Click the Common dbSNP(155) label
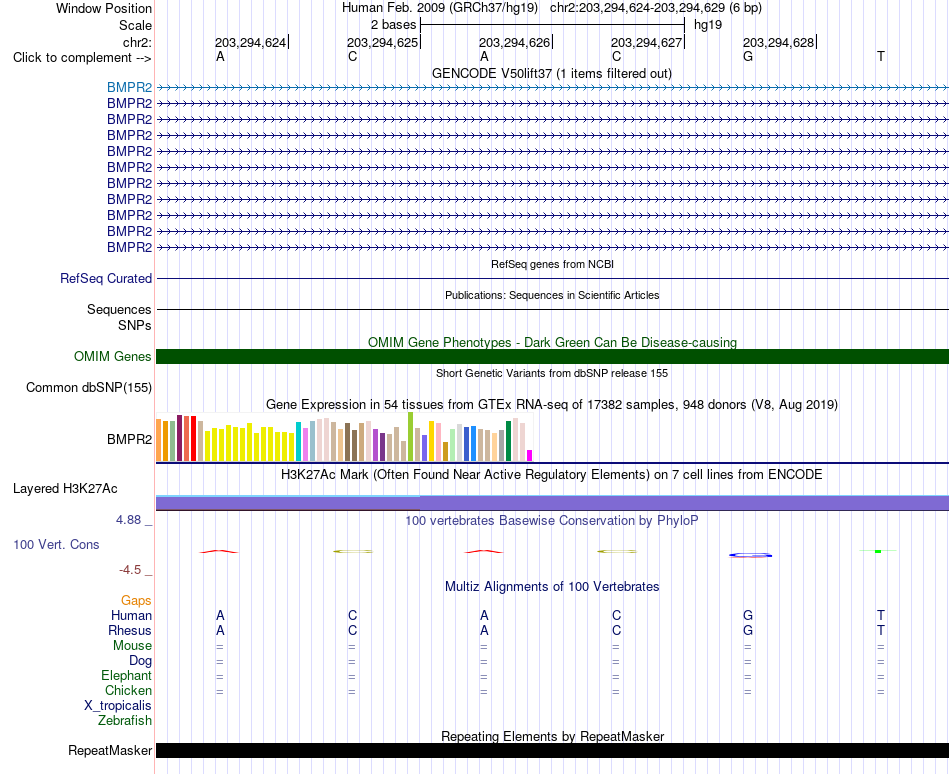This screenshot has height=774, width=950. pyautogui.click(x=88, y=388)
